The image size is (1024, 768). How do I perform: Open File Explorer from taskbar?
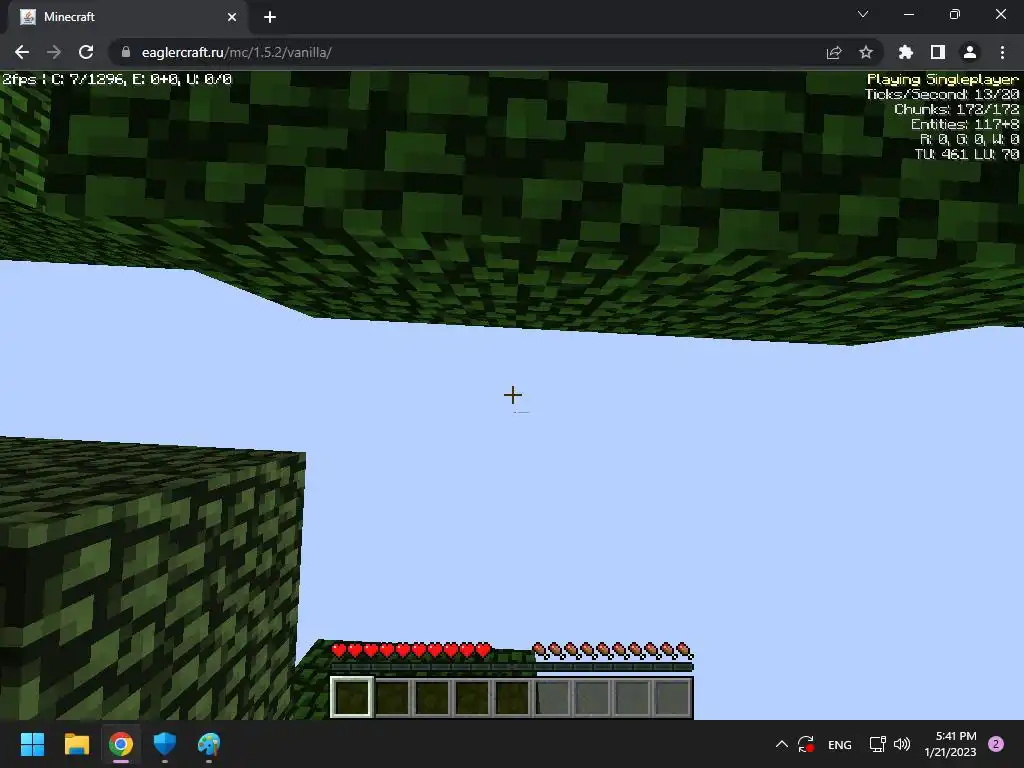pyautogui.click(x=76, y=744)
